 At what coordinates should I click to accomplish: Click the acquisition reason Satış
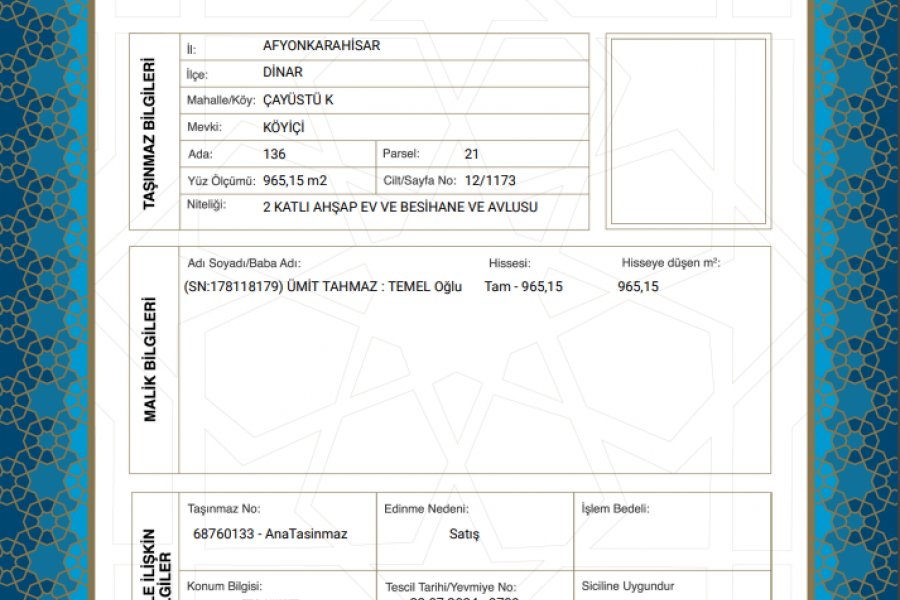(464, 534)
